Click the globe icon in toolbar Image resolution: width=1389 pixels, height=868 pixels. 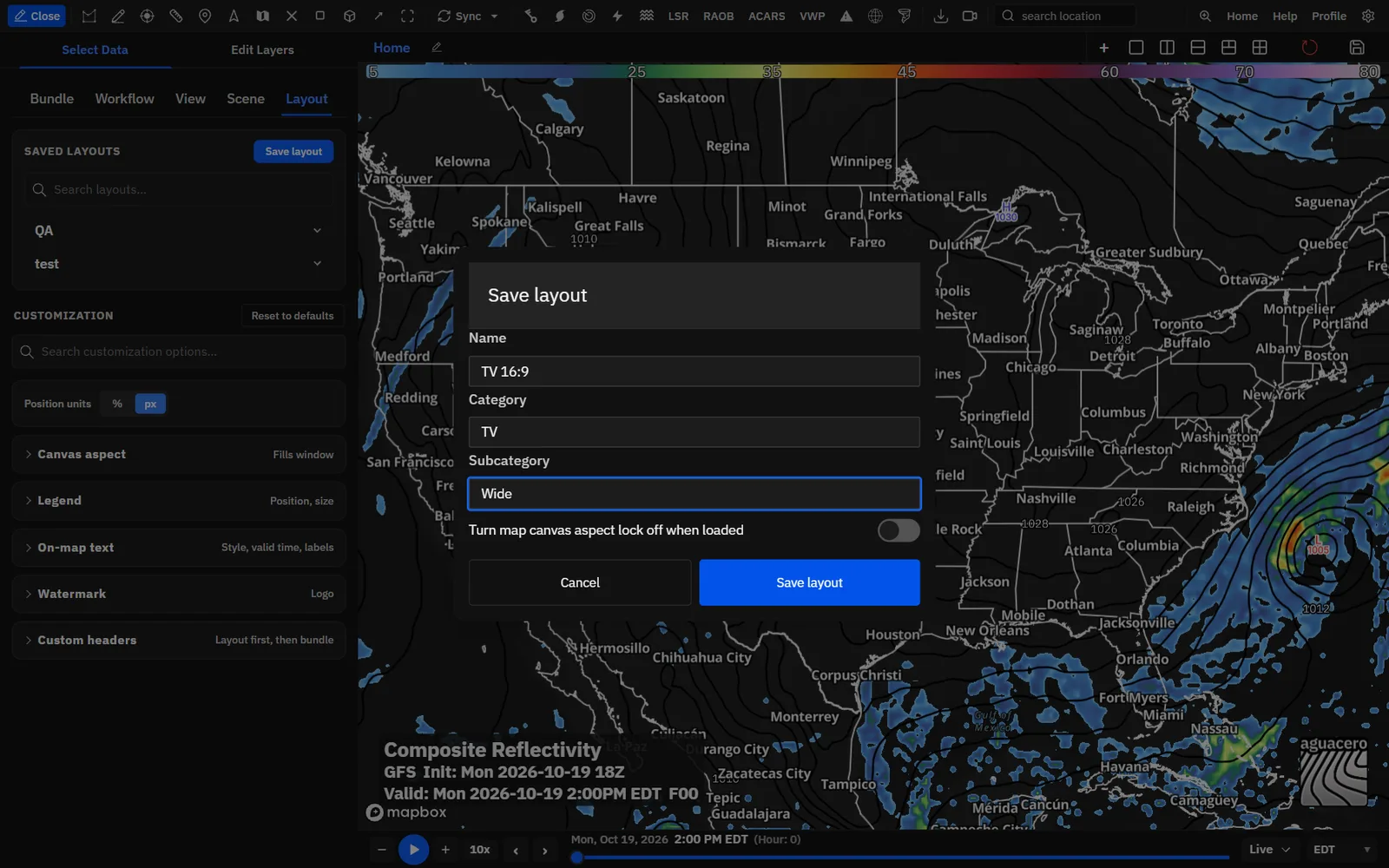(875, 16)
